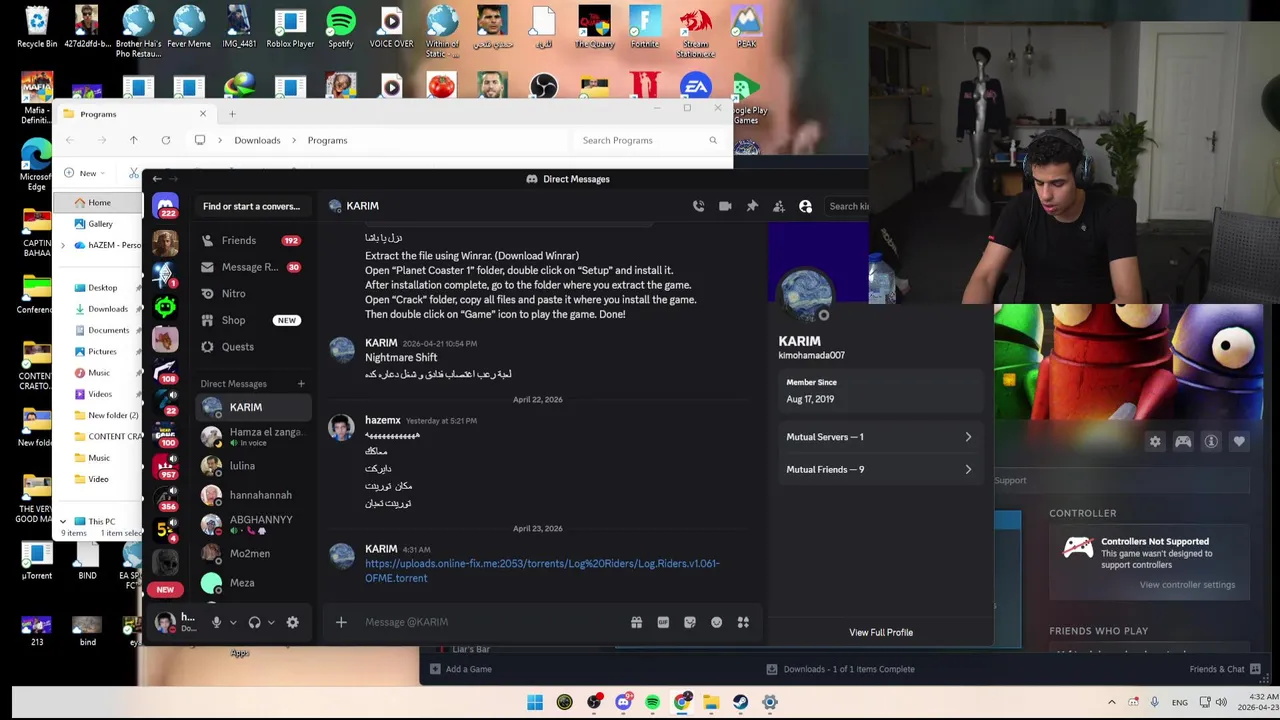
Task: Click the Discord search box
Action: [848, 206]
